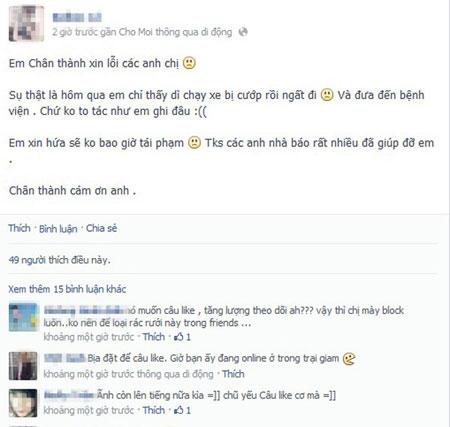Click thumbs-up icon on third comment

(179, 410)
